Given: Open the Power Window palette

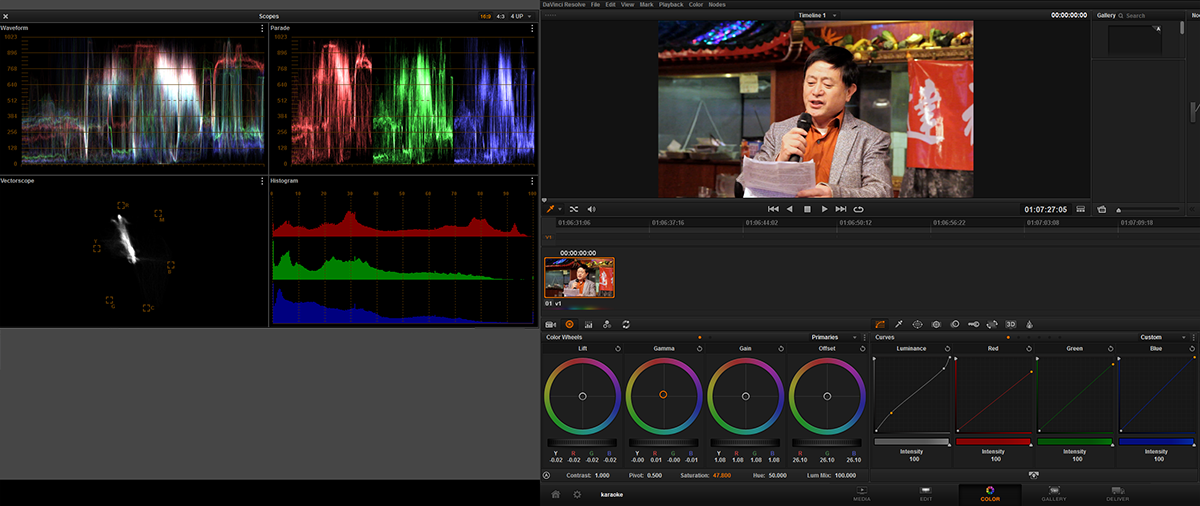Looking at the screenshot, I should (917, 324).
